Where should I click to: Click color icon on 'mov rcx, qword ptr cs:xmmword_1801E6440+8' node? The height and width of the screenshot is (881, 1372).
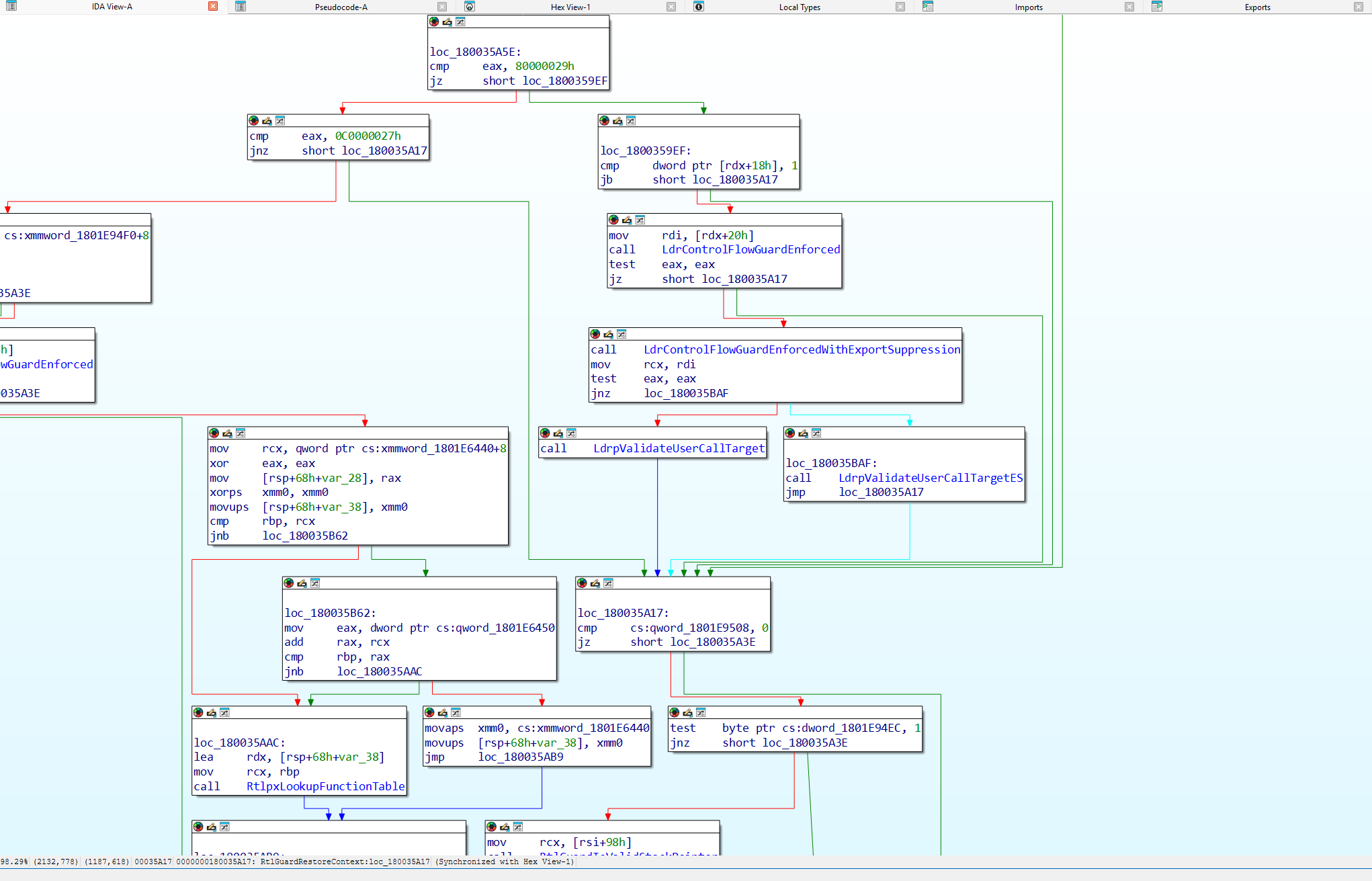214,433
